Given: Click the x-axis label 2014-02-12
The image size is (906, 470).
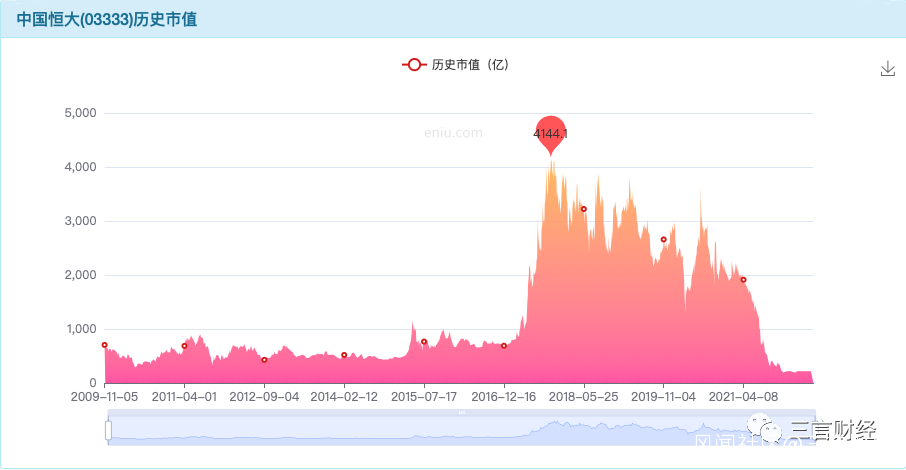Looking at the screenshot, I should [344, 397].
